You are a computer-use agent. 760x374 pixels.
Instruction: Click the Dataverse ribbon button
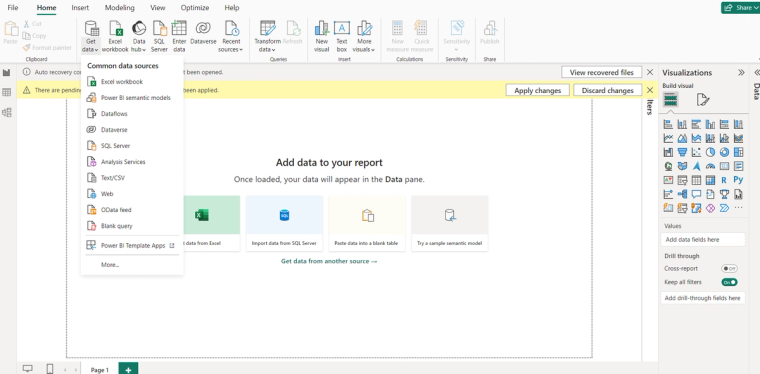click(x=203, y=33)
